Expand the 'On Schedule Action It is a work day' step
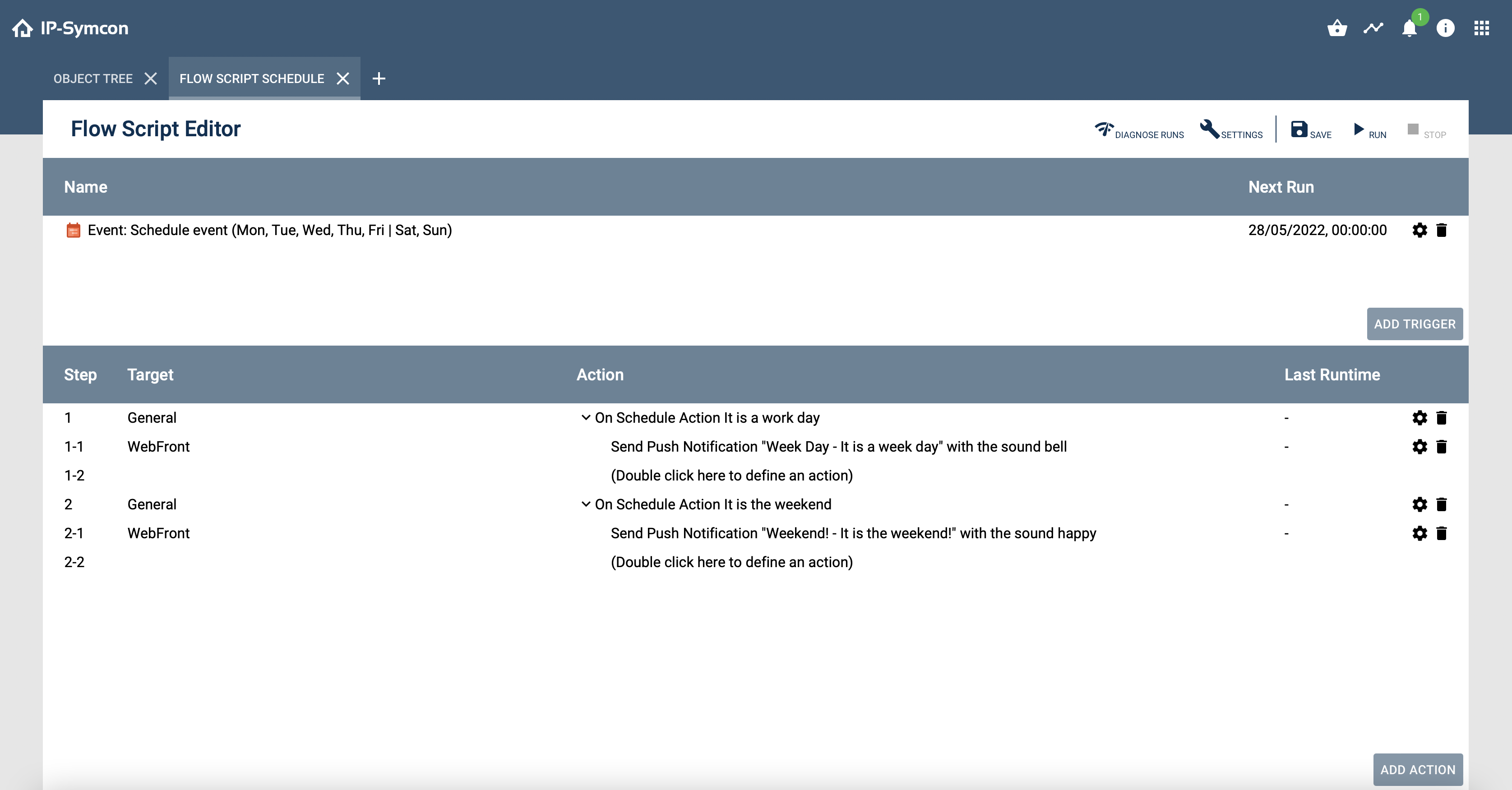 tap(583, 418)
